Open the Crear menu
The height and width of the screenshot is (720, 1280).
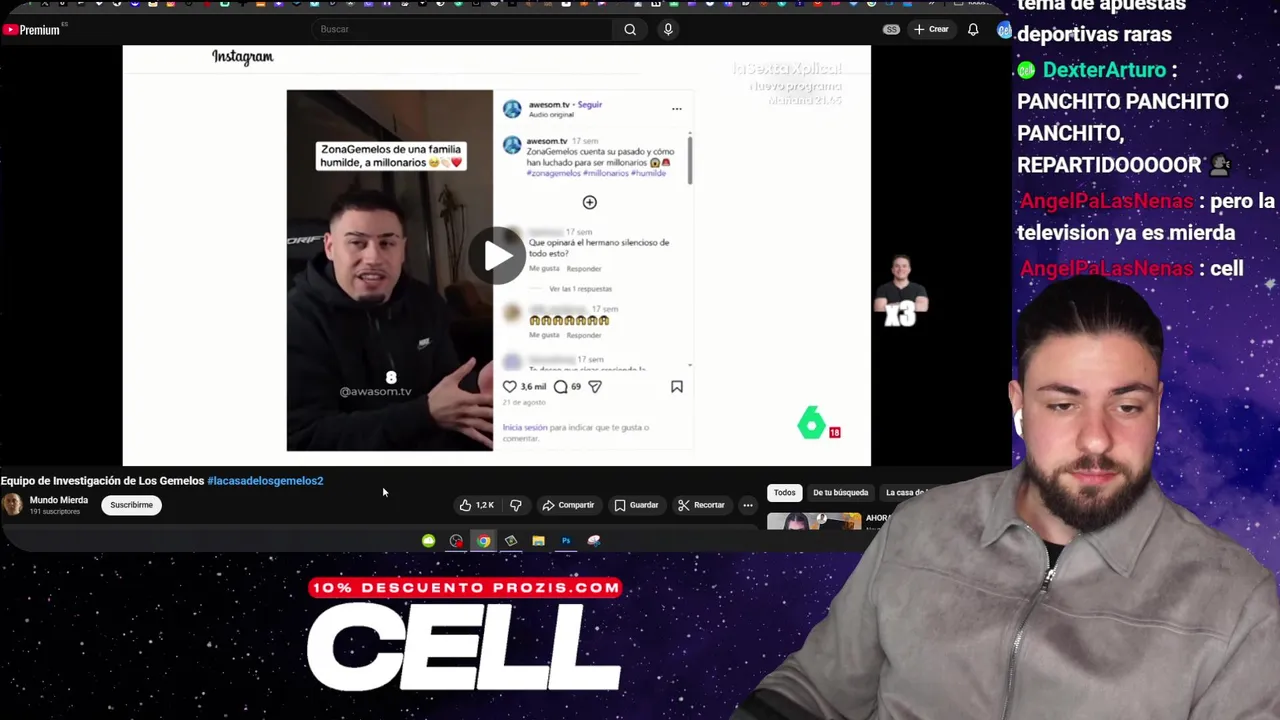[931, 29]
